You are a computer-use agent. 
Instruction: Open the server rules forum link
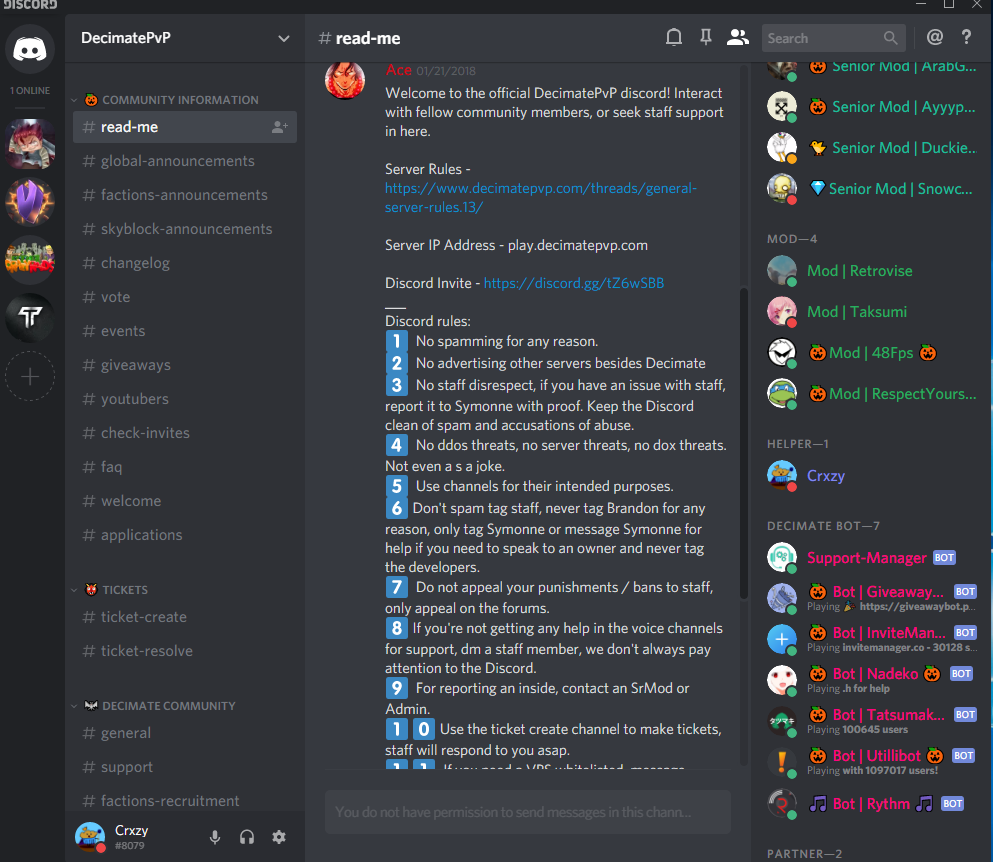[541, 198]
